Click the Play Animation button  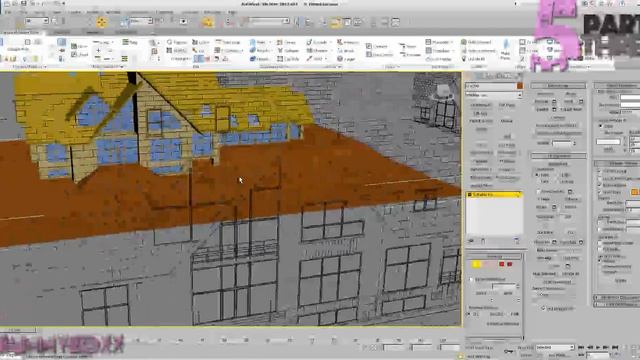coord(598,347)
